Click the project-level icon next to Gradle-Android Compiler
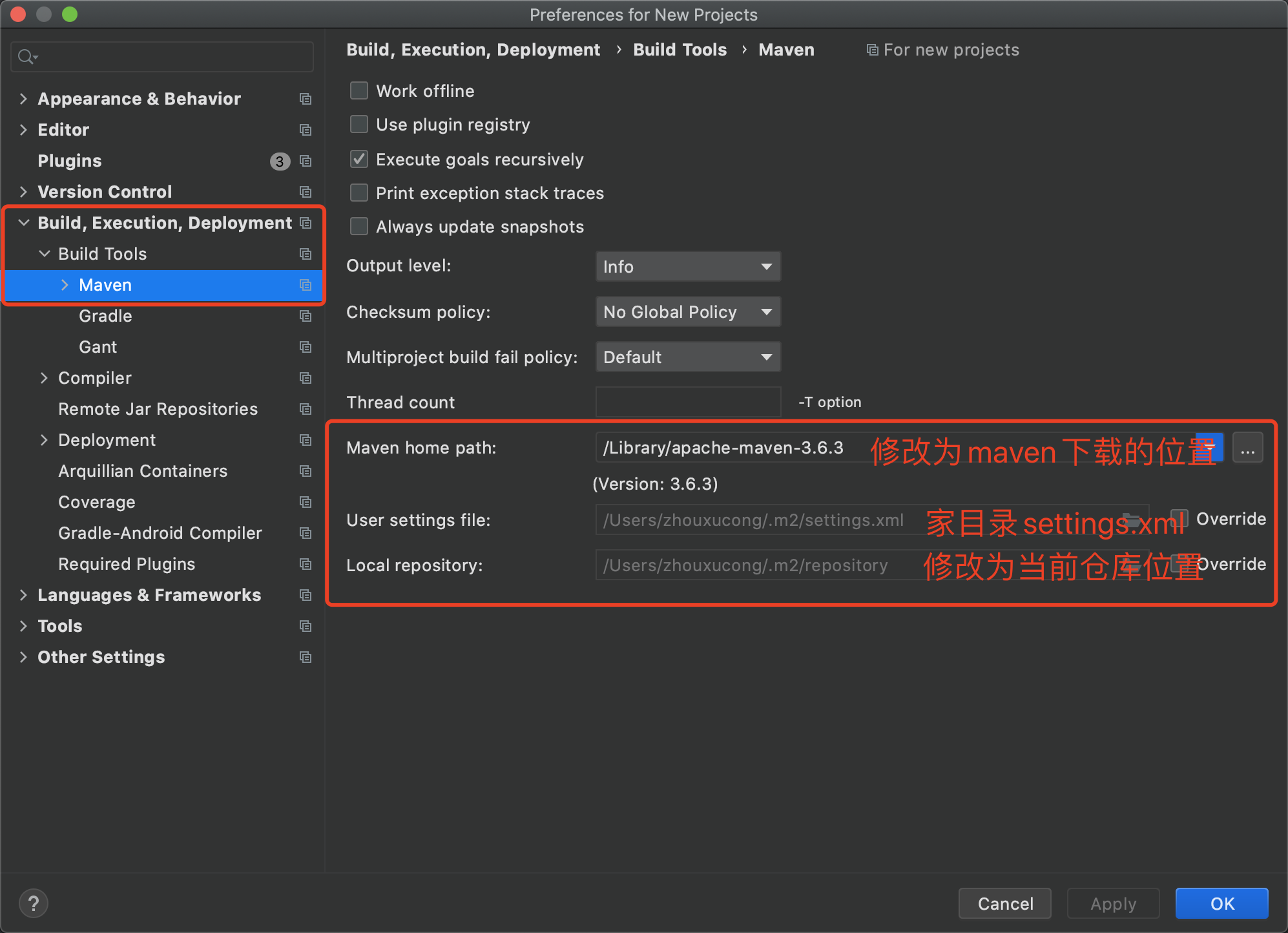This screenshot has height=933, width=1288. [306, 533]
